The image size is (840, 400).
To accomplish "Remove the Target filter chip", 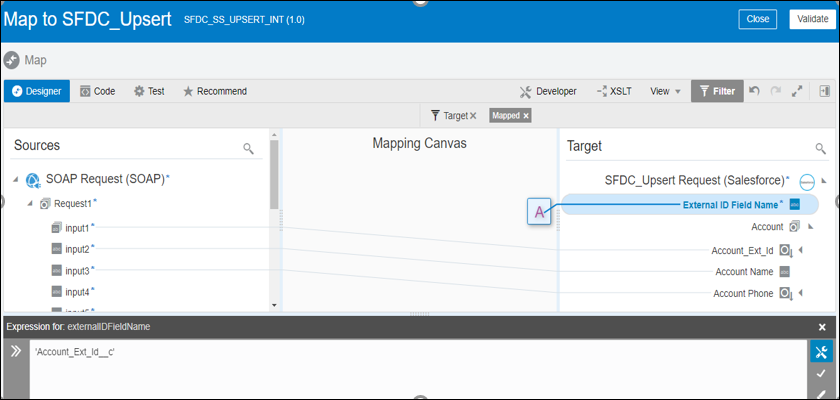I will point(473,116).
